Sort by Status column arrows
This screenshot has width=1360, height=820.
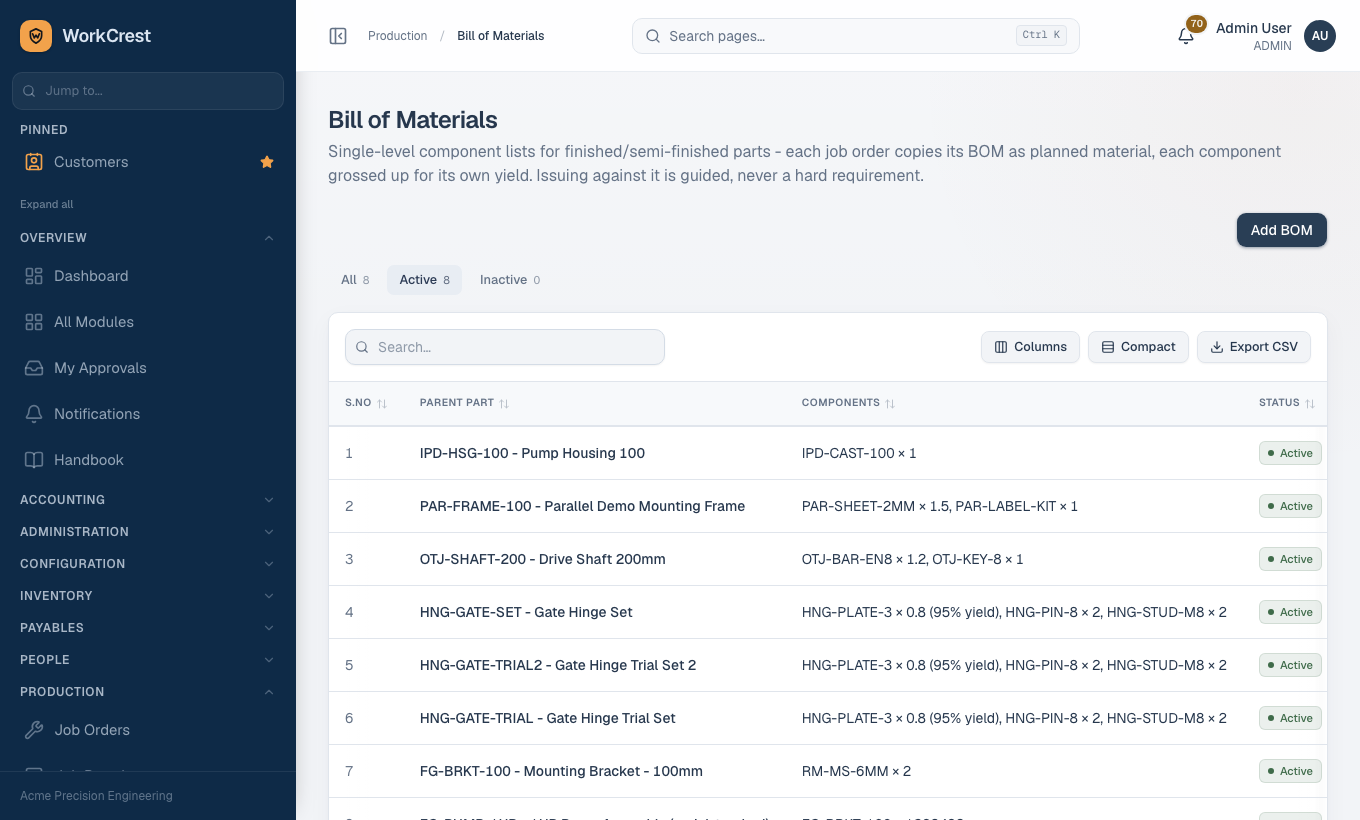(x=1310, y=403)
